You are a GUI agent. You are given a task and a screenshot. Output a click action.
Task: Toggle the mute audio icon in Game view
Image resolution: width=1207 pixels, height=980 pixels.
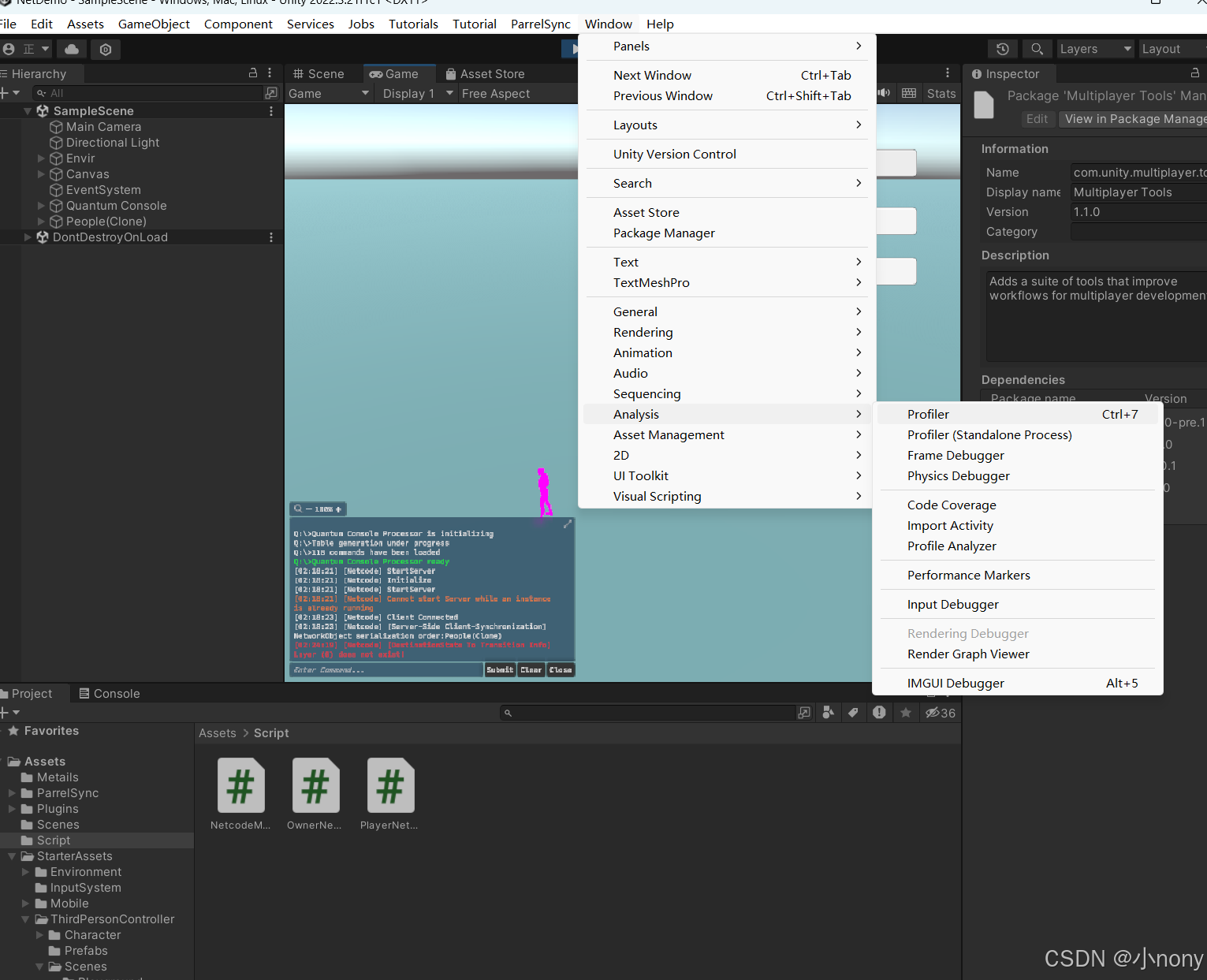point(884,92)
